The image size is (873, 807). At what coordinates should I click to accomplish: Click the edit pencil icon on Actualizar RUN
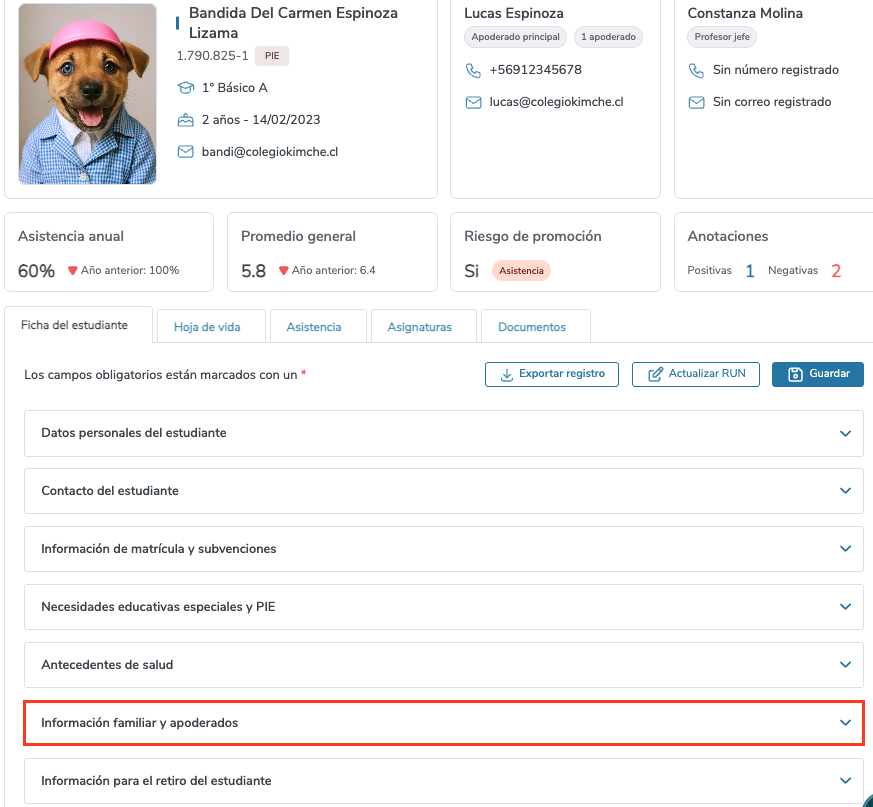point(655,374)
